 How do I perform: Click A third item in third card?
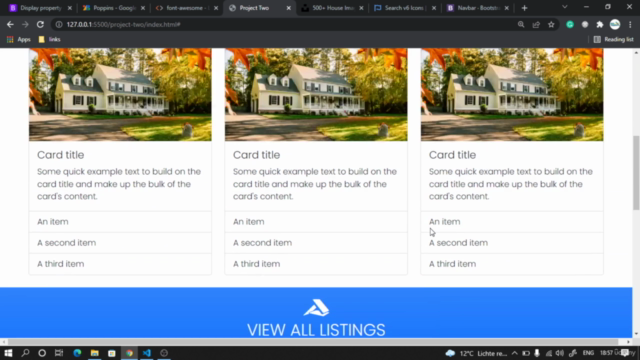512,264
